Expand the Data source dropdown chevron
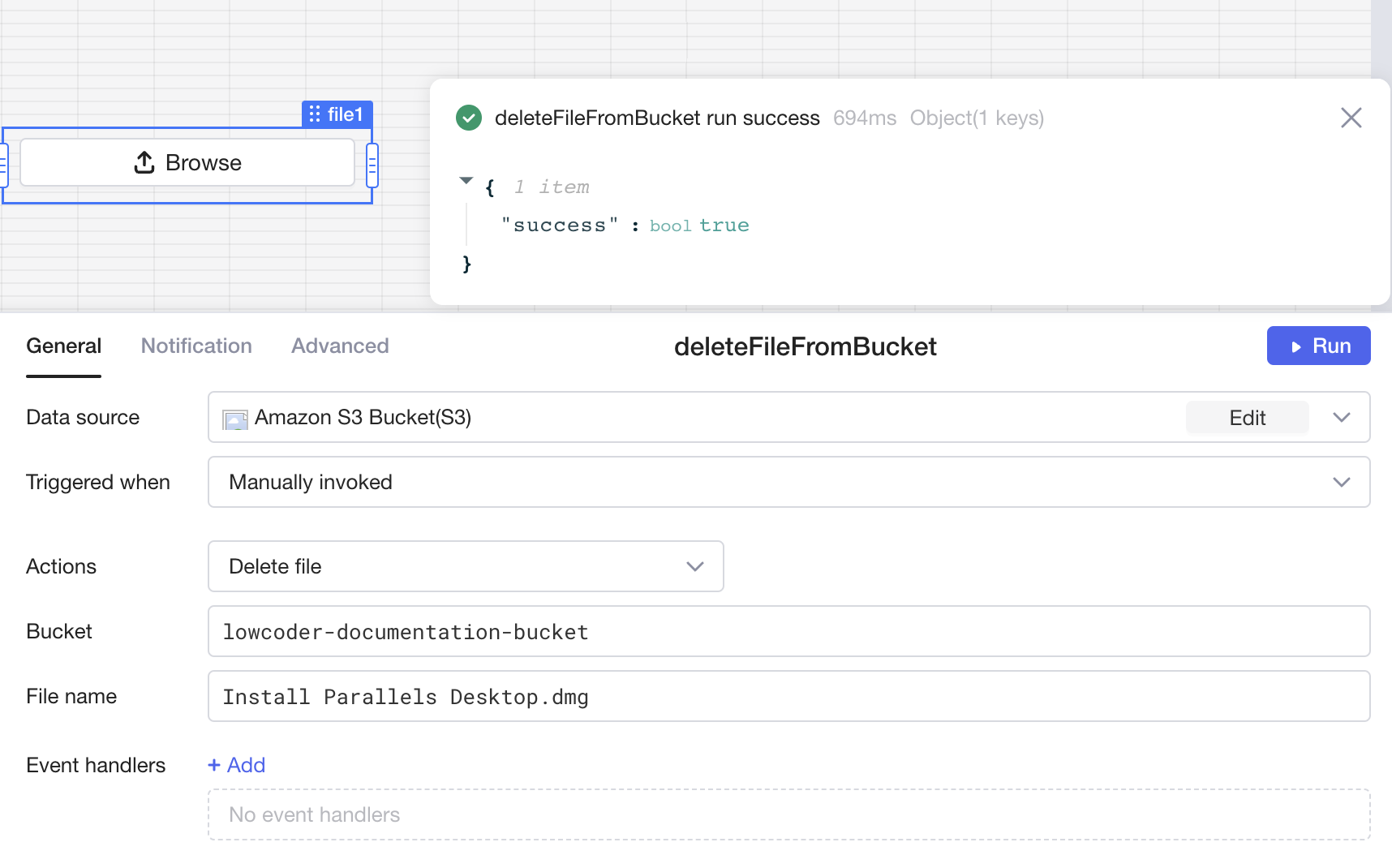Image resolution: width=1392 pixels, height=868 pixels. tap(1341, 418)
